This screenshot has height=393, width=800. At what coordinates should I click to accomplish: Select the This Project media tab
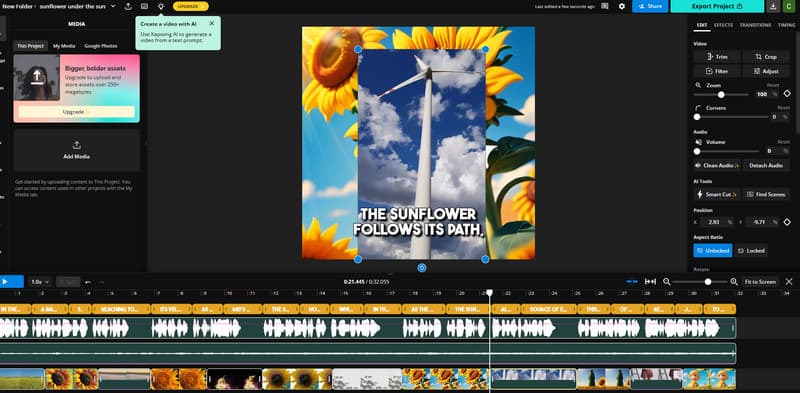(31, 46)
